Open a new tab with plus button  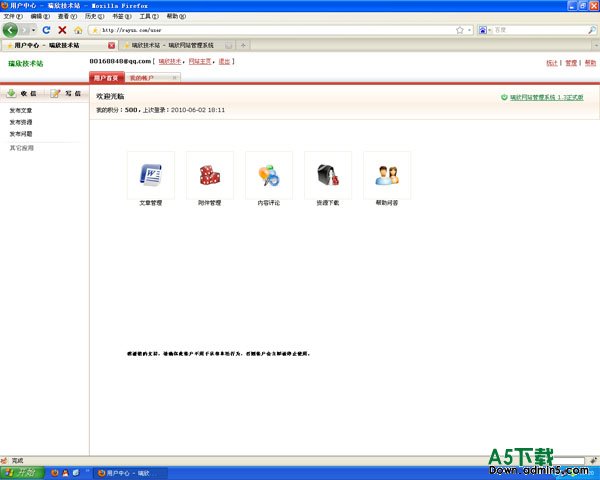(x=243, y=46)
